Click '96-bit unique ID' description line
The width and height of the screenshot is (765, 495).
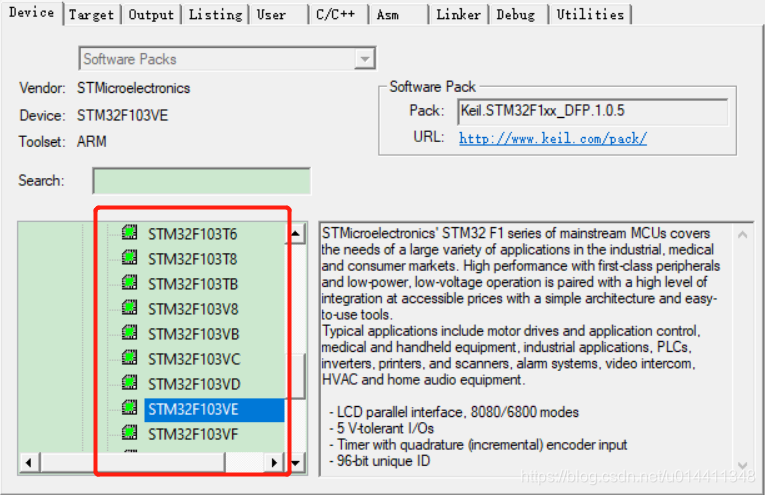[x=380, y=461]
